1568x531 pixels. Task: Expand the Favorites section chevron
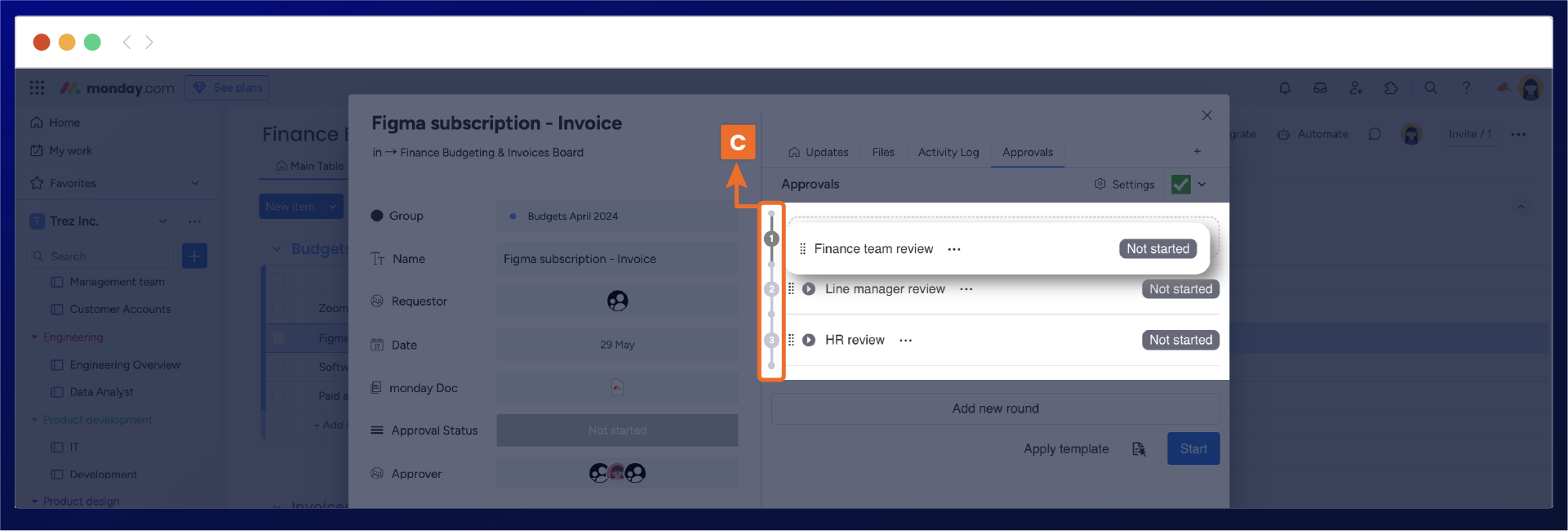(195, 183)
